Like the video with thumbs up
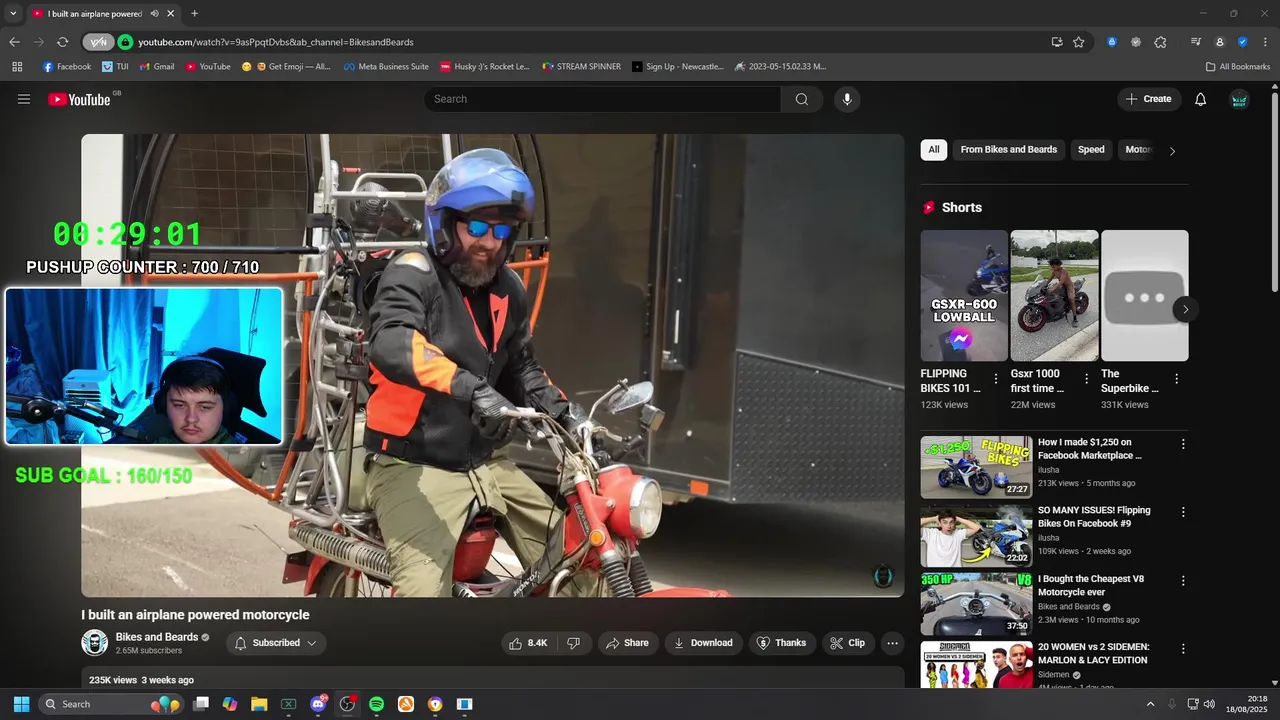The image size is (1280, 720). pyautogui.click(x=527, y=643)
